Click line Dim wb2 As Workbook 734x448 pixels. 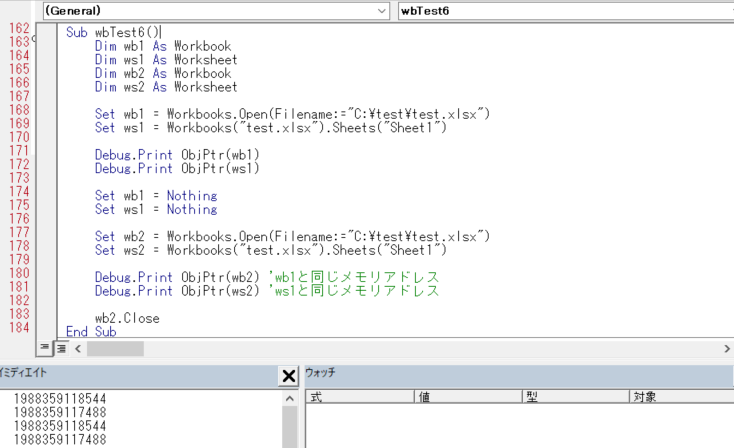click(x=163, y=73)
